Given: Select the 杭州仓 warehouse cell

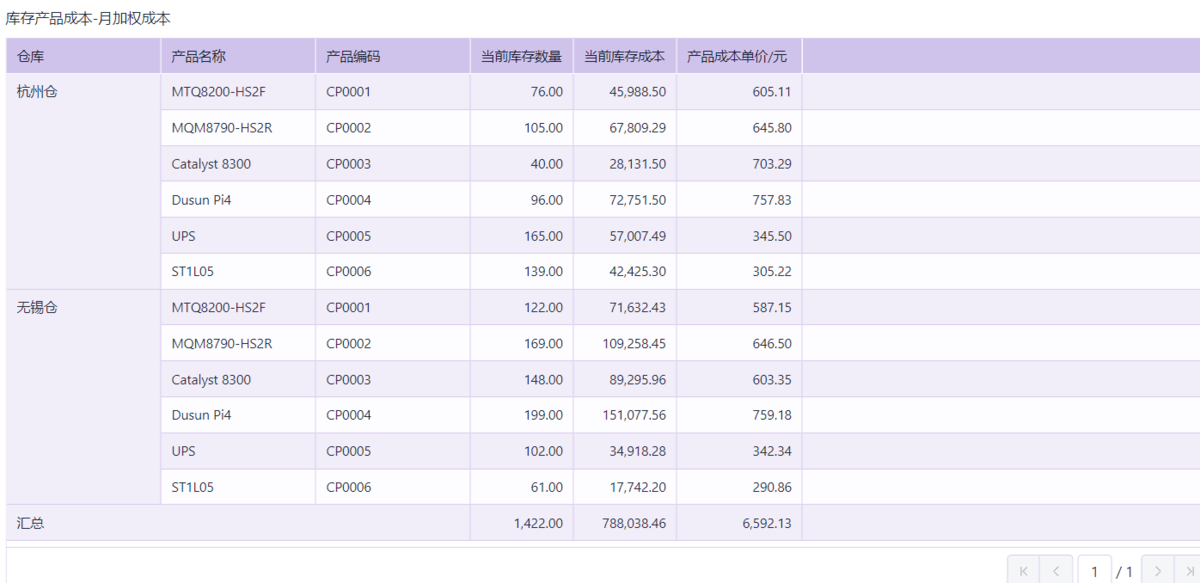Looking at the screenshot, I should pos(38,92).
